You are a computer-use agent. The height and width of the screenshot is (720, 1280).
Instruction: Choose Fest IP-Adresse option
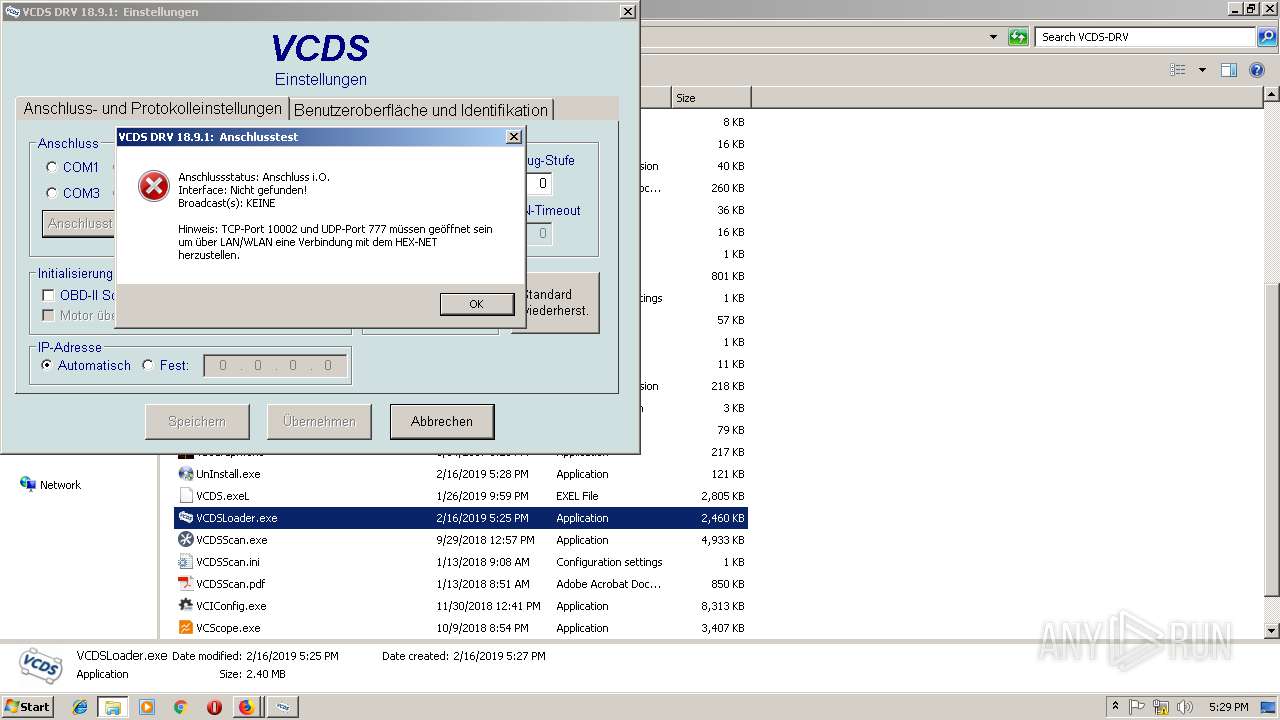tap(148, 365)
